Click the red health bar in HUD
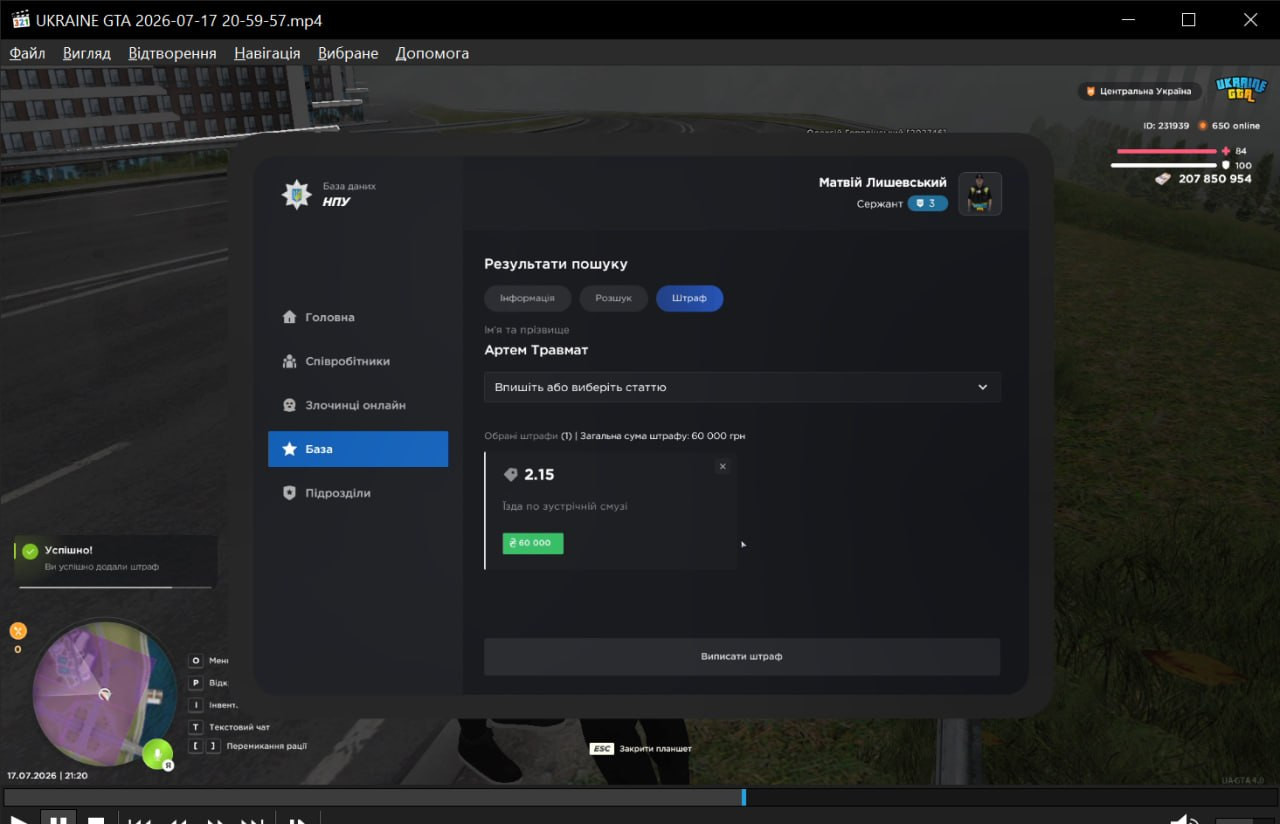The height and width of the screenshot is (824, 1280). coord(1167,151)
